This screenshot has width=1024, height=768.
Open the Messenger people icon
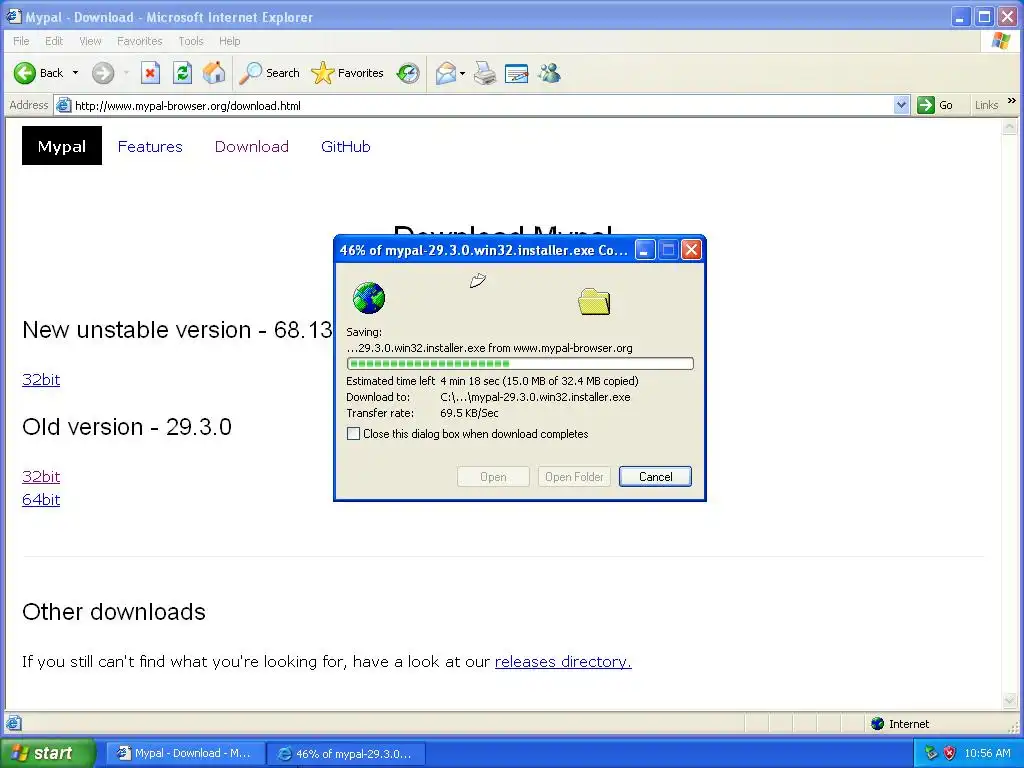pos(549,73)
